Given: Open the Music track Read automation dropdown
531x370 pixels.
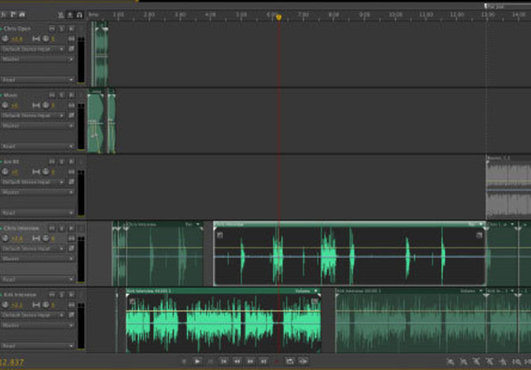Looking at the screenshot, I should (37, 146).
